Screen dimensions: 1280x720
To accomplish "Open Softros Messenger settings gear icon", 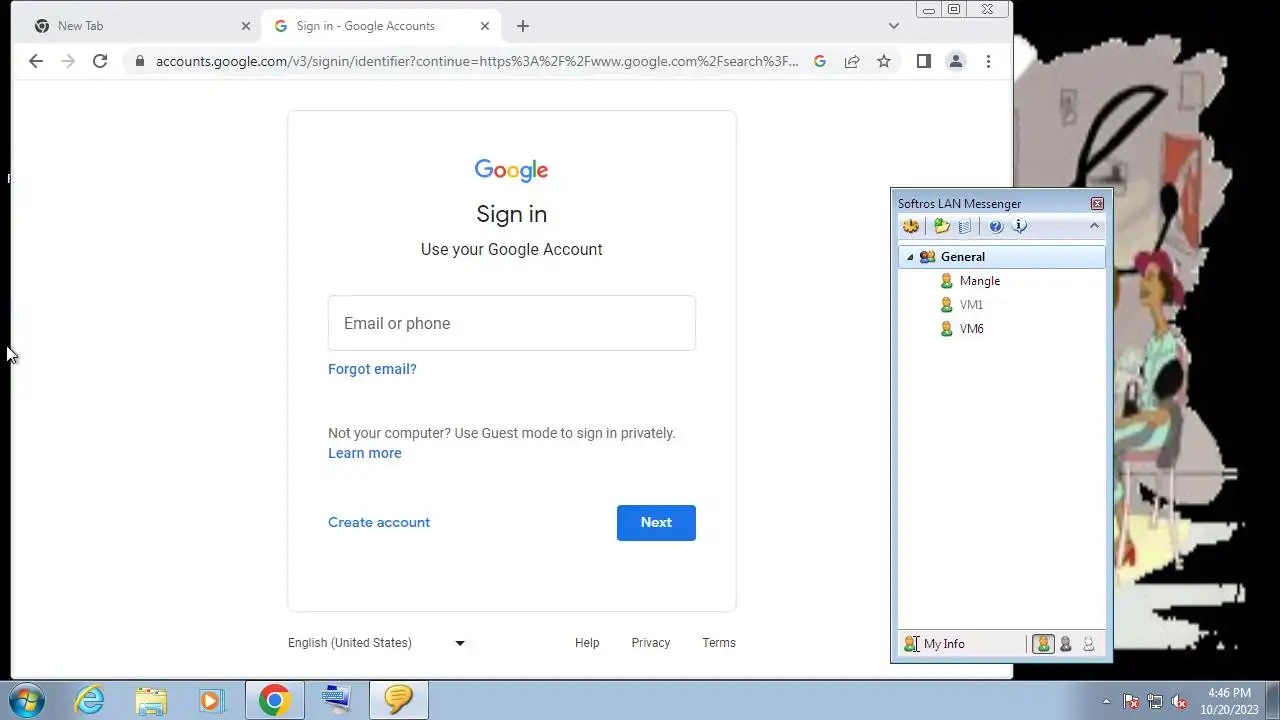I will tap(910, 226).
